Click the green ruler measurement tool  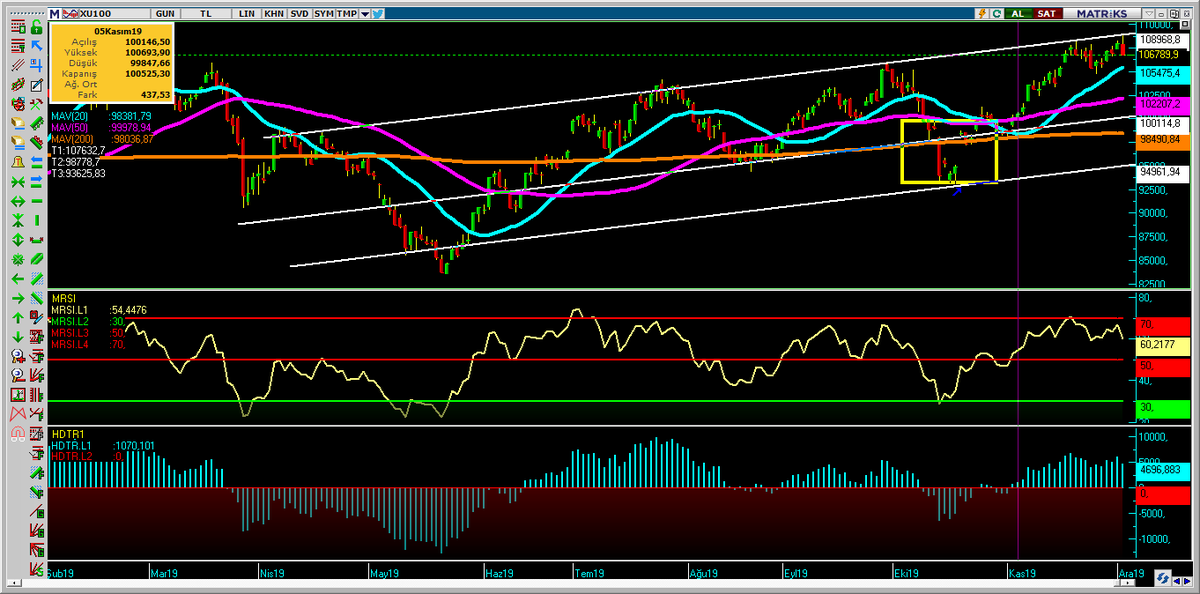click(36, 123)
